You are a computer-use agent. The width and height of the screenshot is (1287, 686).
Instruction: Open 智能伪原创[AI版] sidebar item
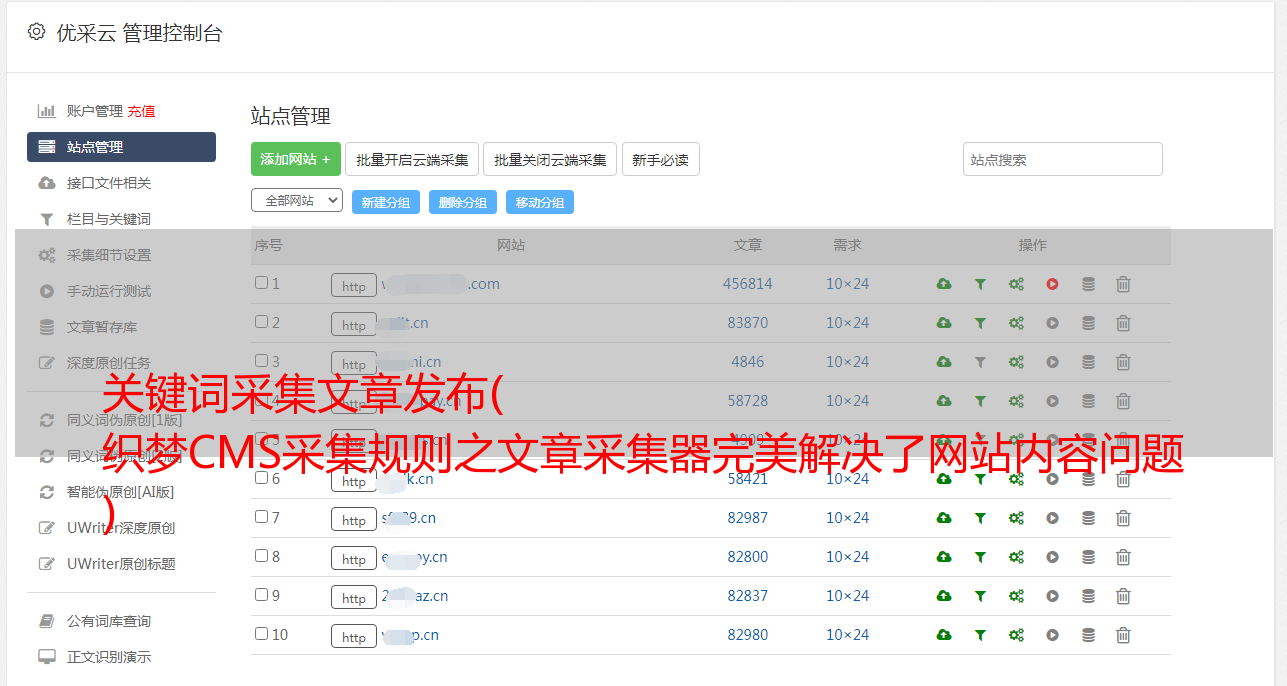(121, 492)
